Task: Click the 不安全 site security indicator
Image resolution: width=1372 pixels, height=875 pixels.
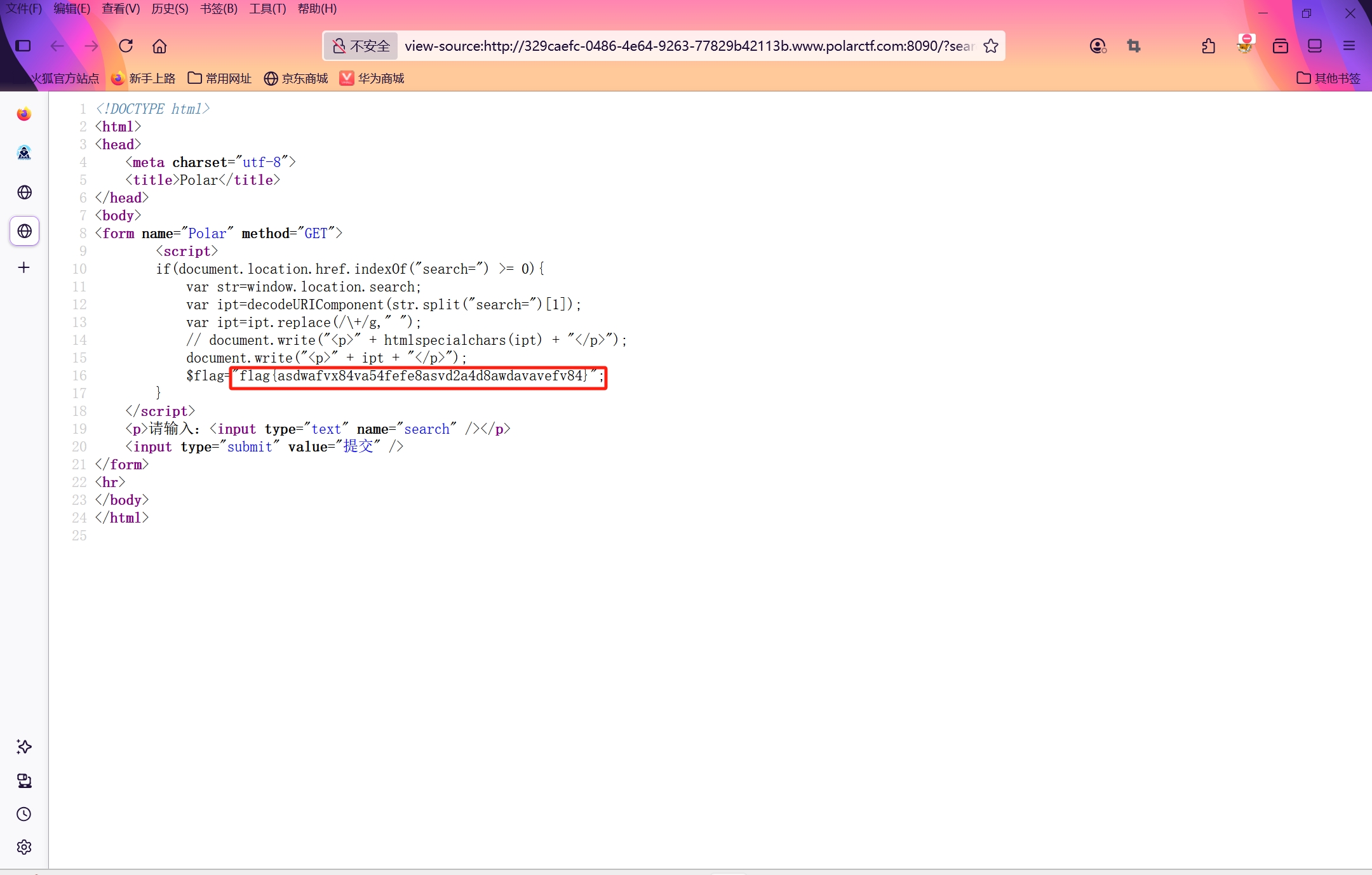Action: (361, 46)
